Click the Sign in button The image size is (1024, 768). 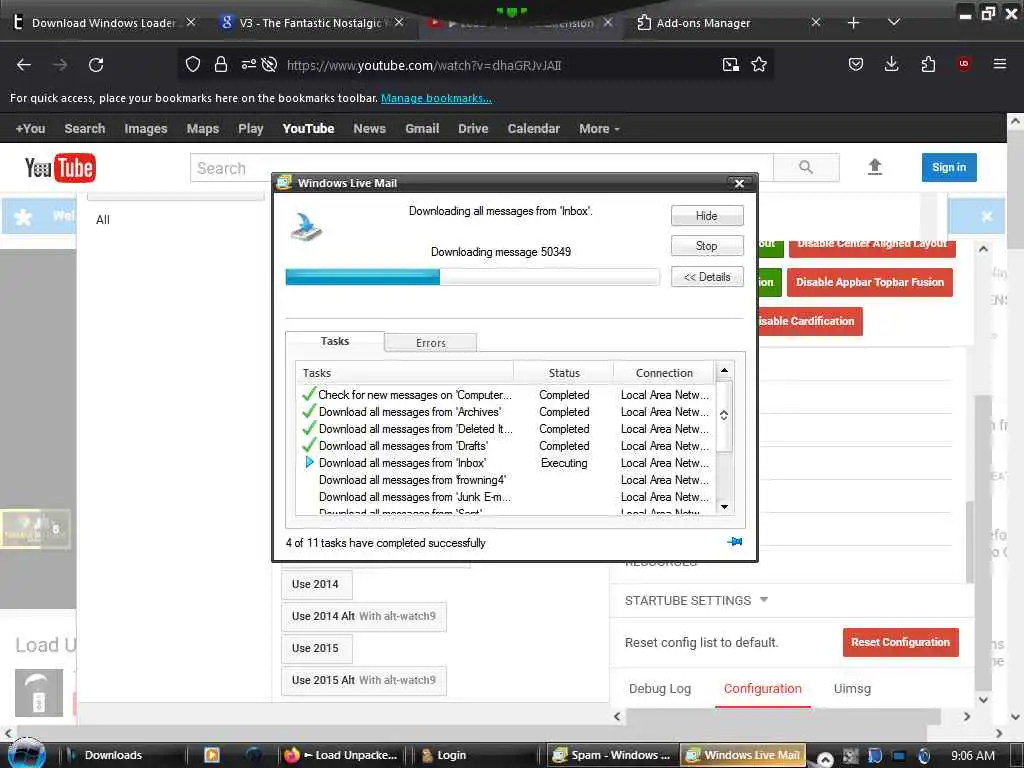coord(948,167)
